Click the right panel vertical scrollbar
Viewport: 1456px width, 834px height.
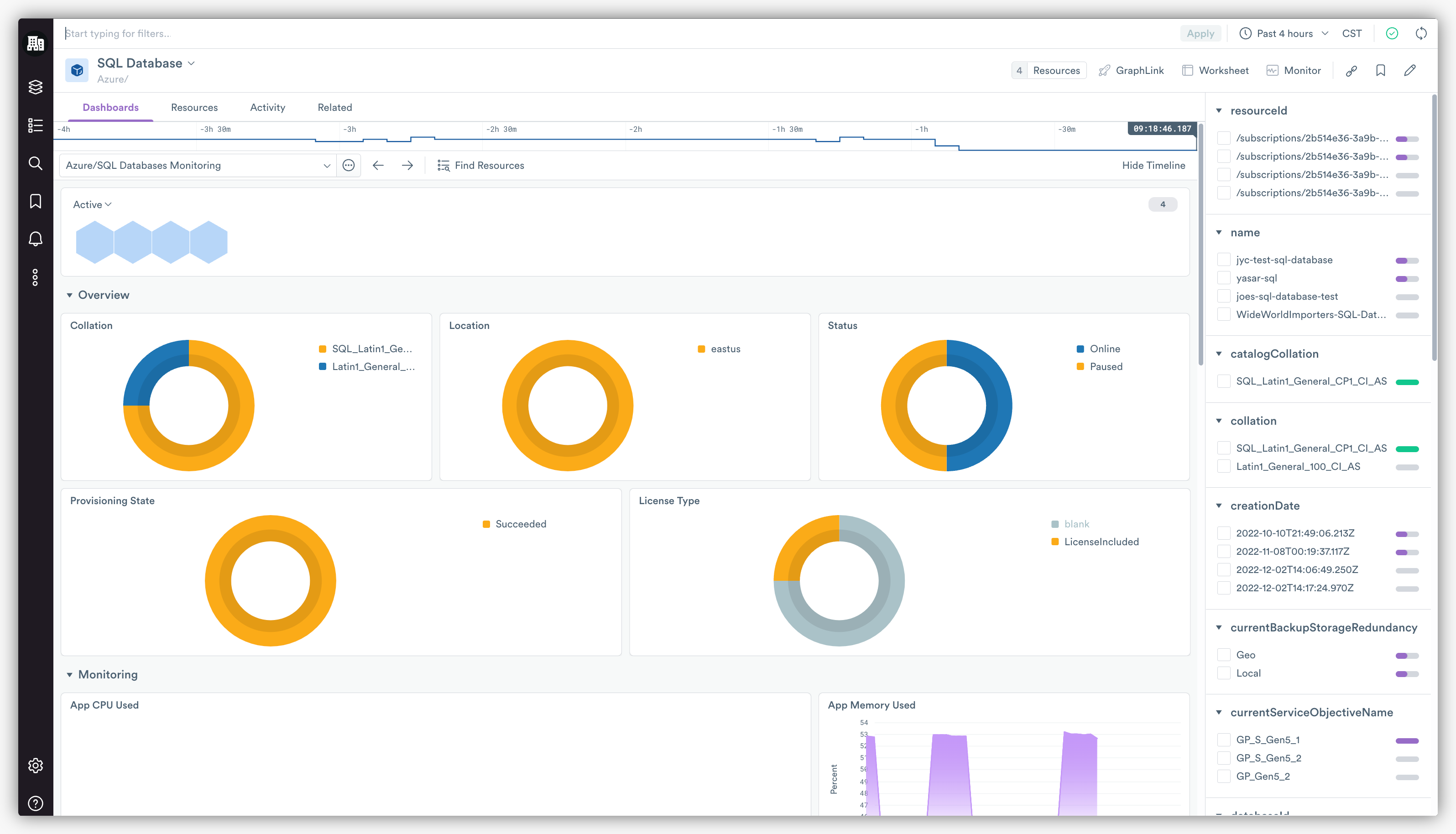tap(1434, 228)
